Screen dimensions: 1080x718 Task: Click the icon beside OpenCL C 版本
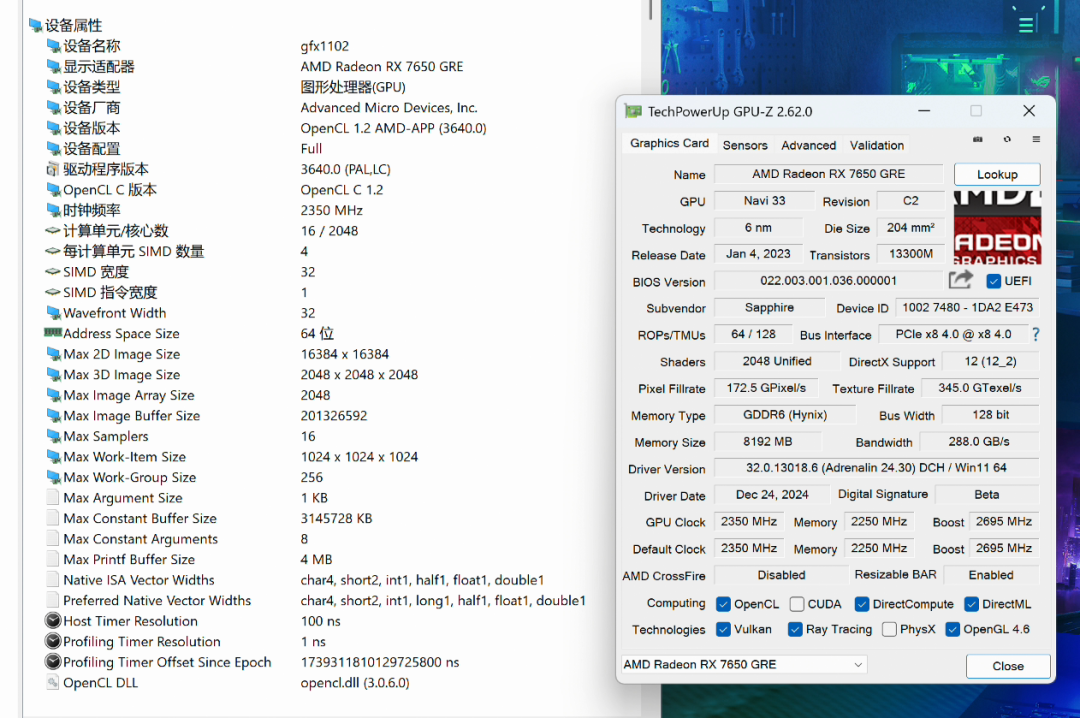pyautogui.click(x=53, y=189)
